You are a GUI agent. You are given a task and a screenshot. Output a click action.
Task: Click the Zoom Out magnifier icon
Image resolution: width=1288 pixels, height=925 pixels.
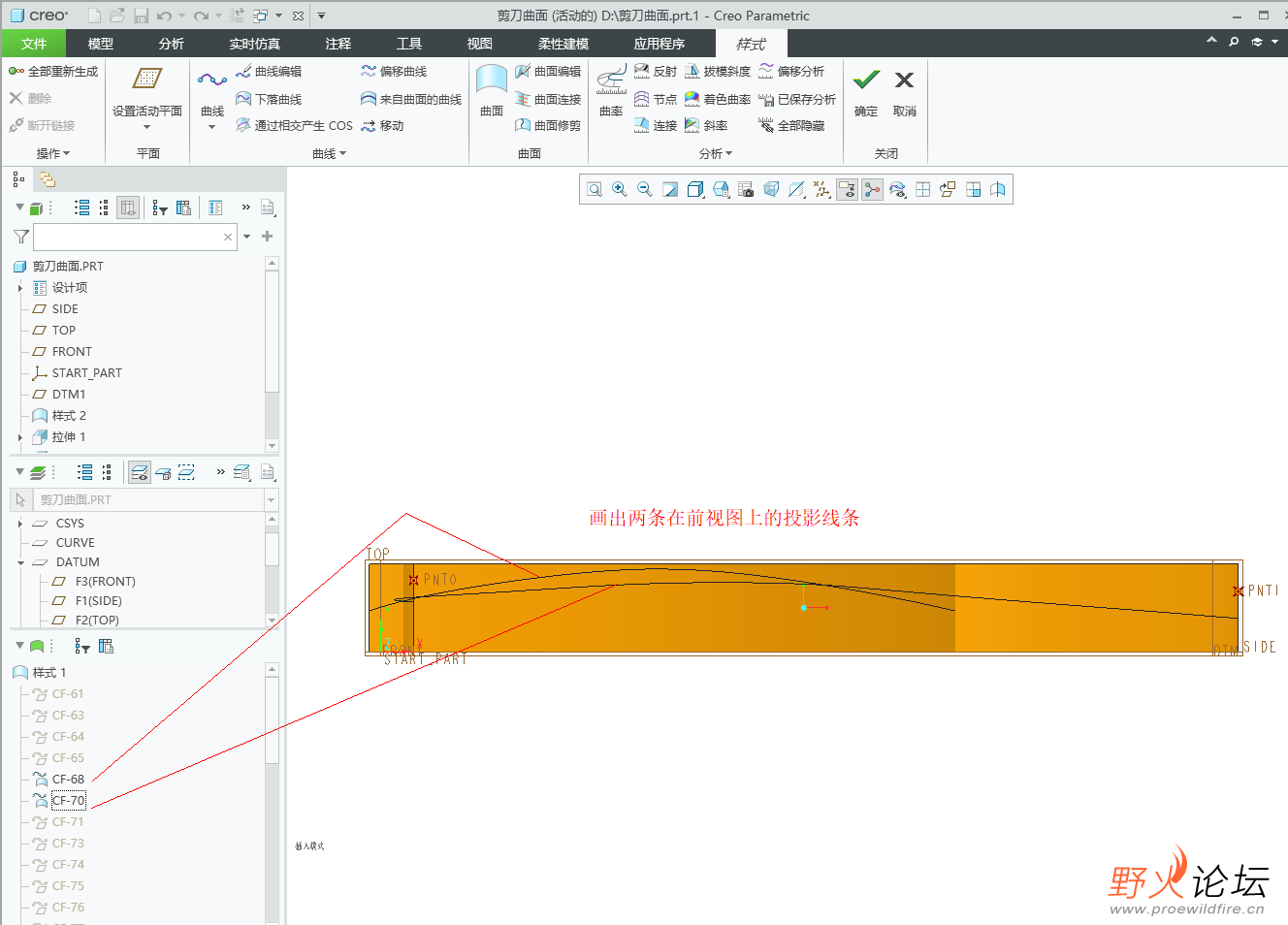pos(645,190)
